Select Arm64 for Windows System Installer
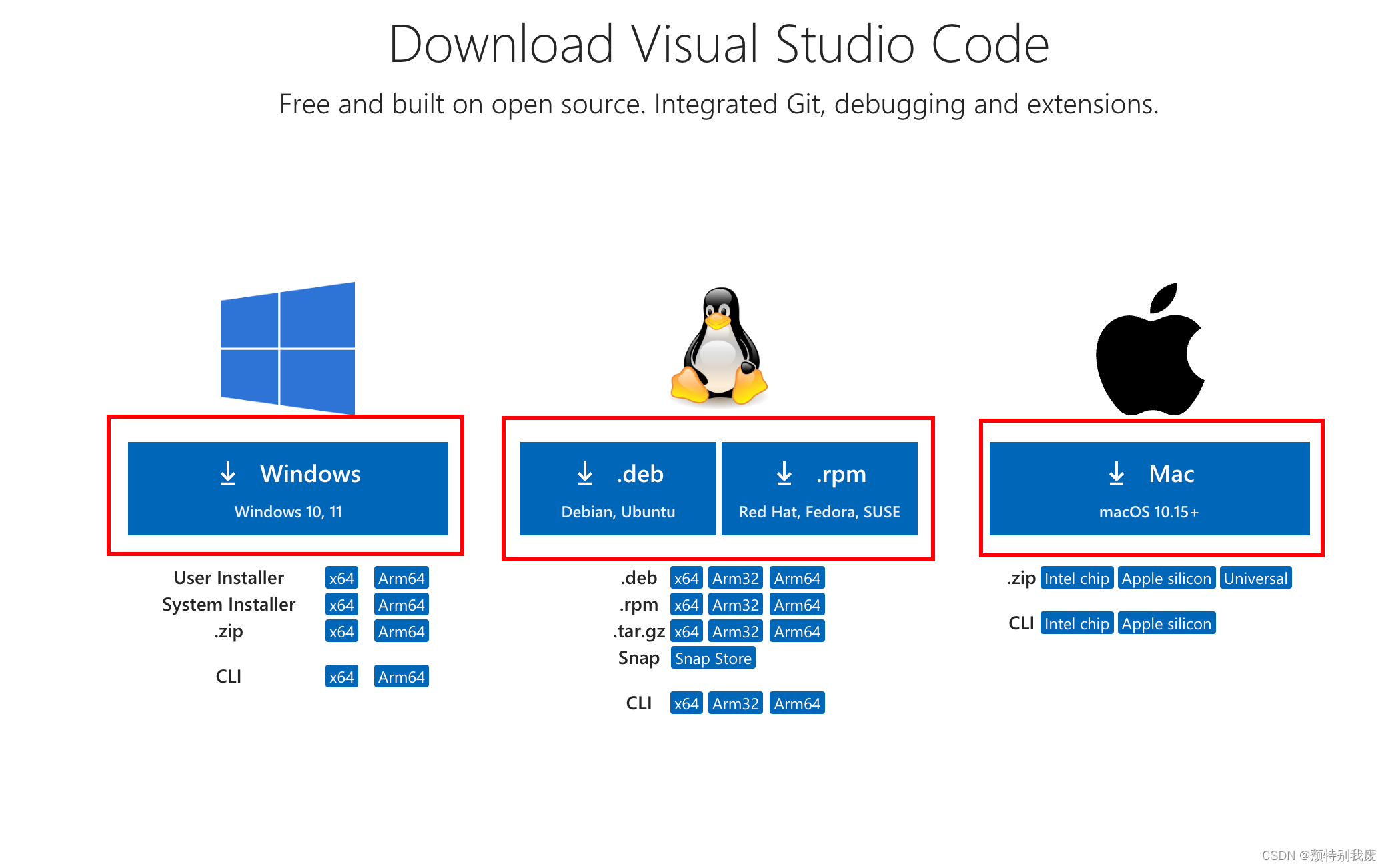1386x868 pixels. tap(402, 605)
